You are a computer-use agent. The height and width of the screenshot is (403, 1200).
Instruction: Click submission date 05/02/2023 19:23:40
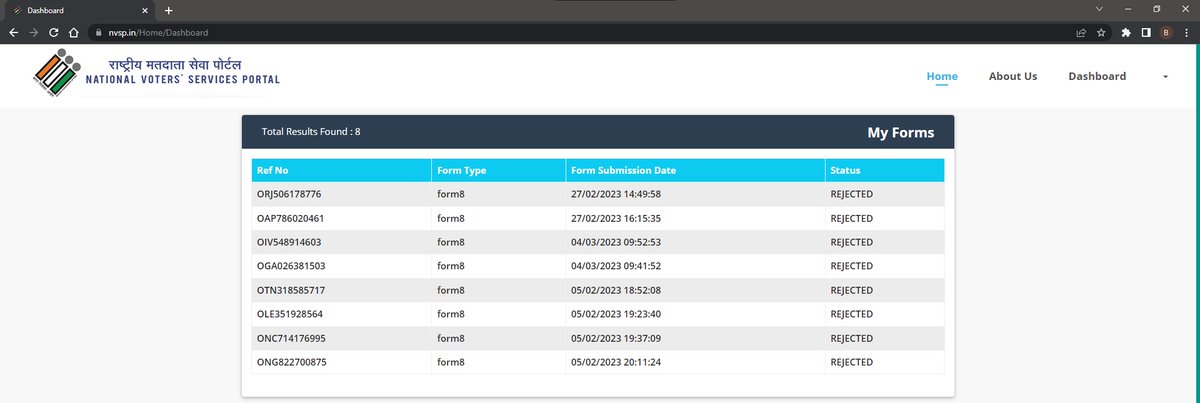click(x=616, y=314)
